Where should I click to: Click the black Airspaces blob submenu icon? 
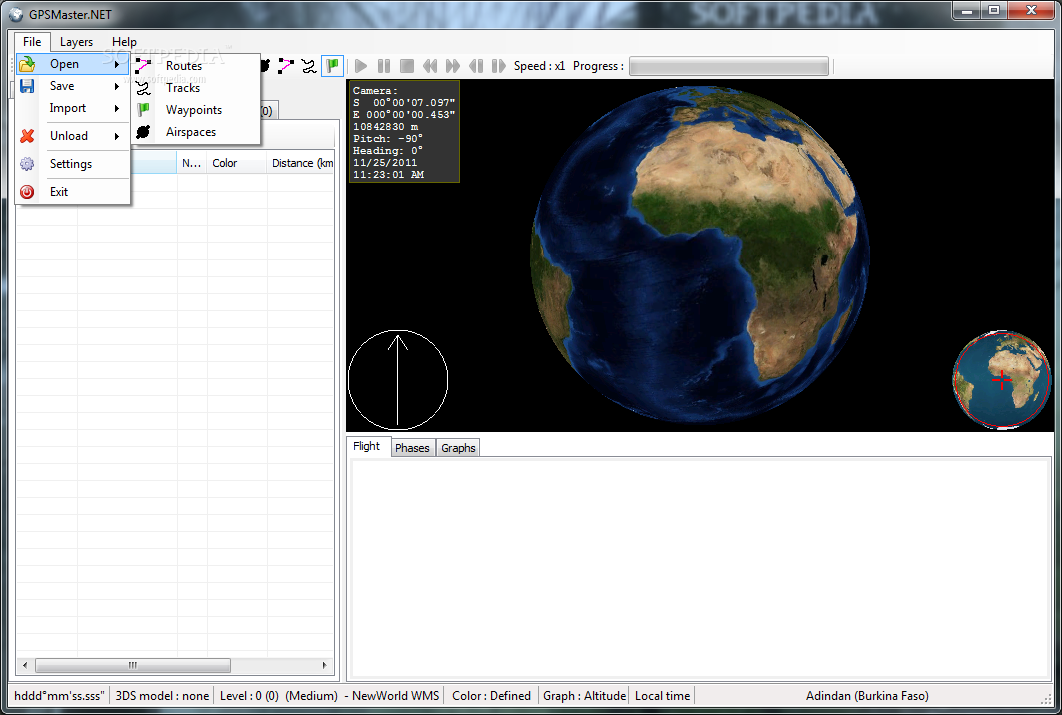click(143, 132)
